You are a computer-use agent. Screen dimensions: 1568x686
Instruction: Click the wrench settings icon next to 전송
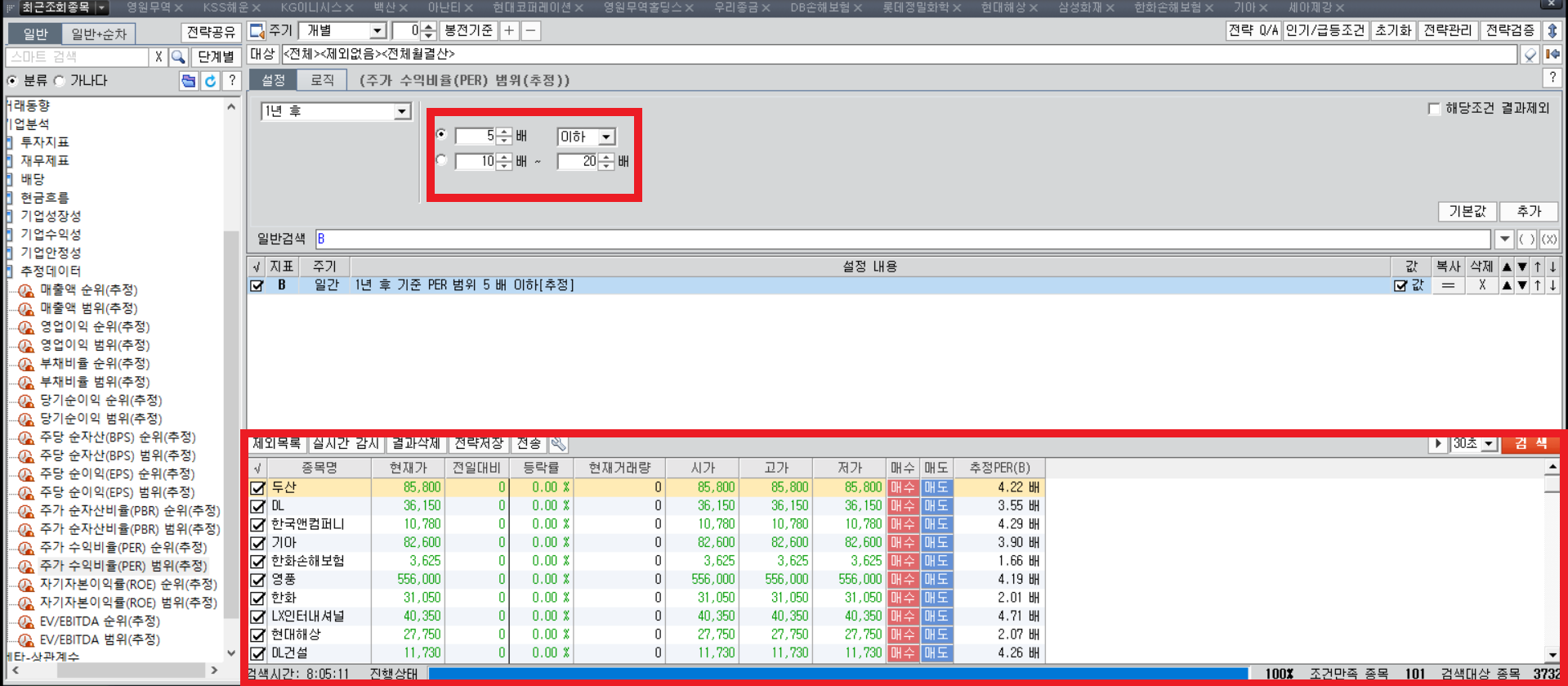click(558, 444)
